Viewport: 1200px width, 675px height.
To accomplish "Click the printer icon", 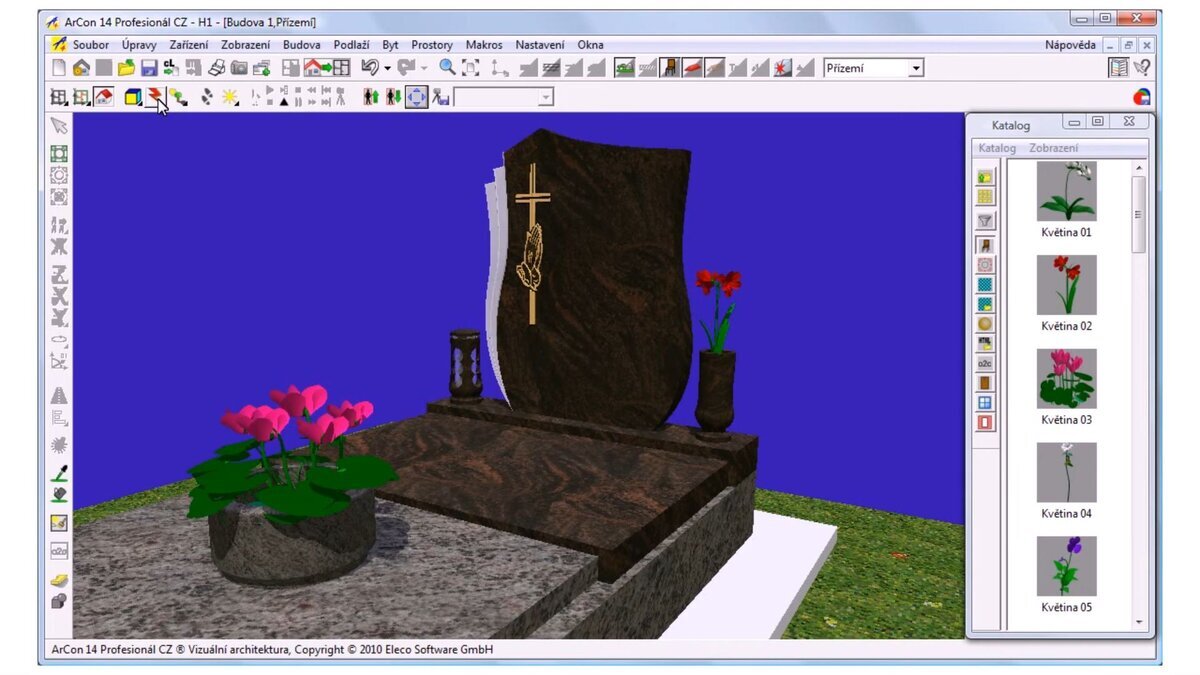I will point(216,68).
